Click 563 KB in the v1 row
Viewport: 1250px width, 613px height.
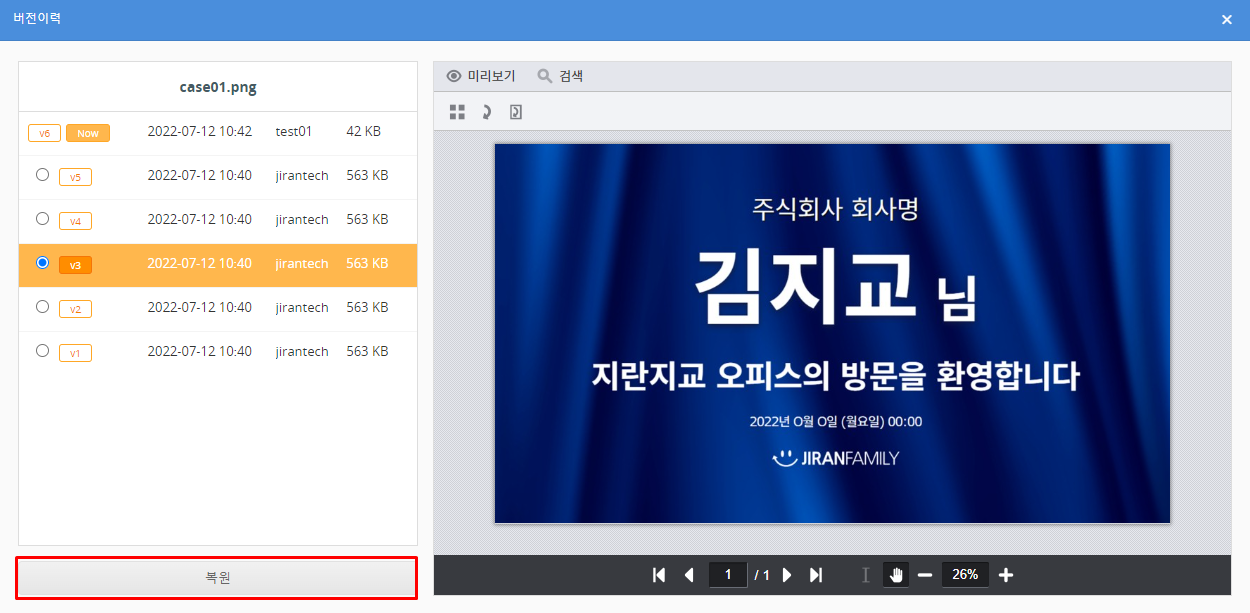pos(367,351)
